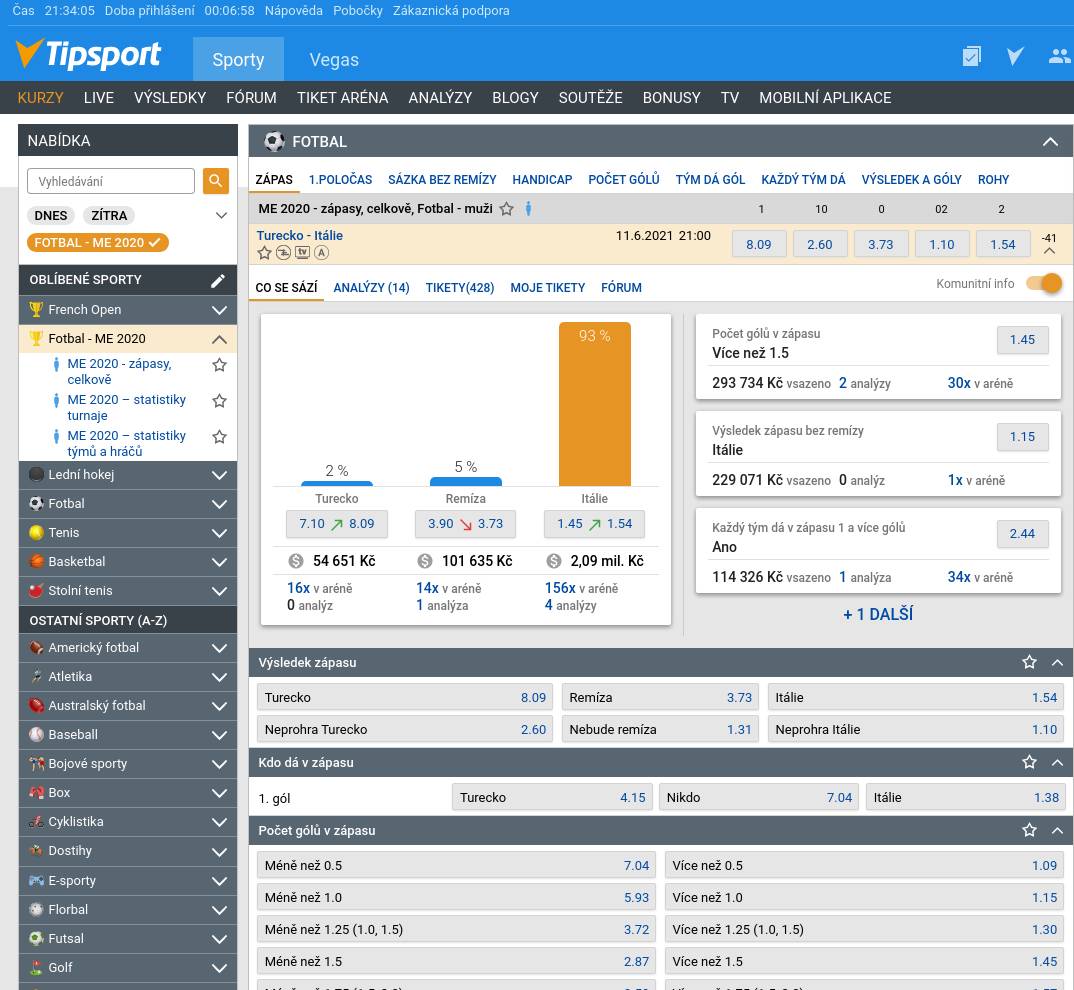Expand the Stolní tenis category
This screenshot has width=1074, height=990.
(219, 591)
